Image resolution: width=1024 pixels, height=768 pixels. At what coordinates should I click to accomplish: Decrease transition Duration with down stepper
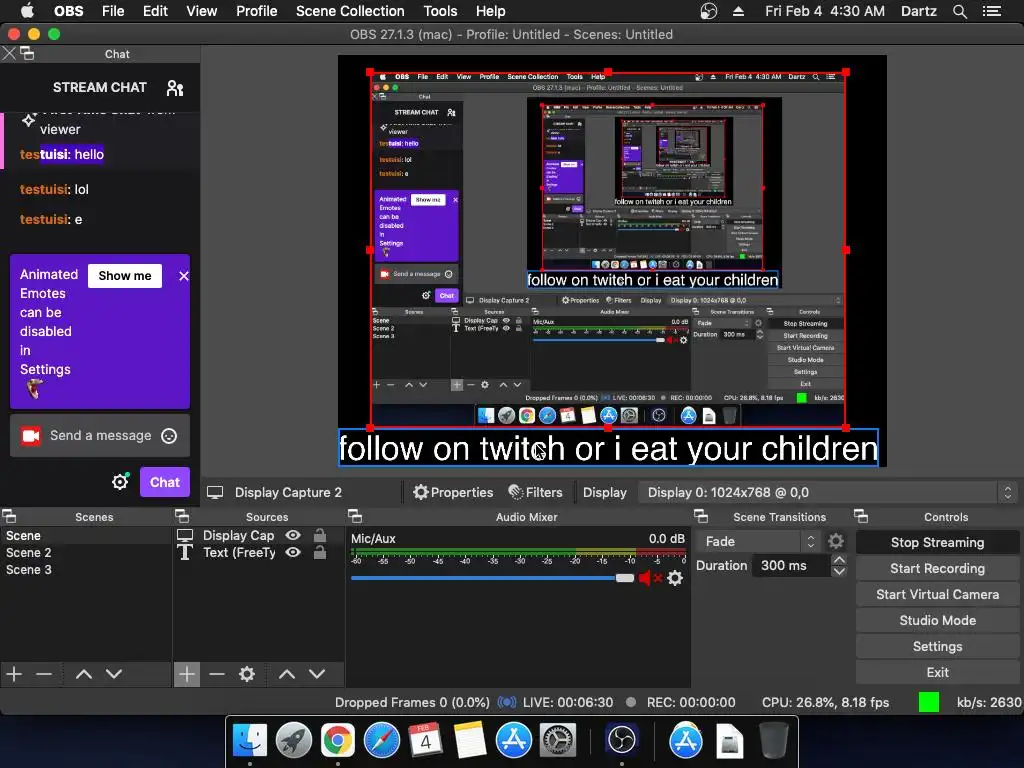click(839, 571)
